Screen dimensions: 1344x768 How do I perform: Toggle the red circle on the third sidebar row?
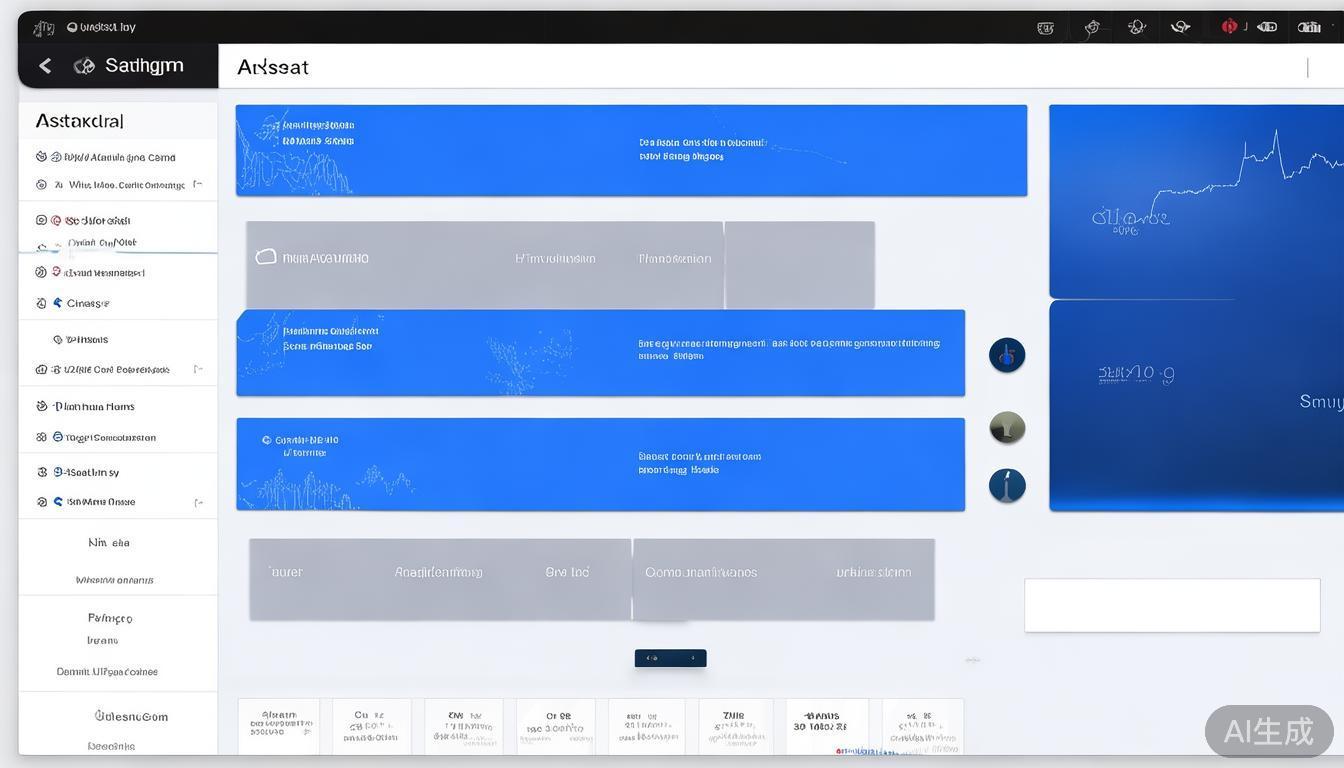click(x=57, y=220)
